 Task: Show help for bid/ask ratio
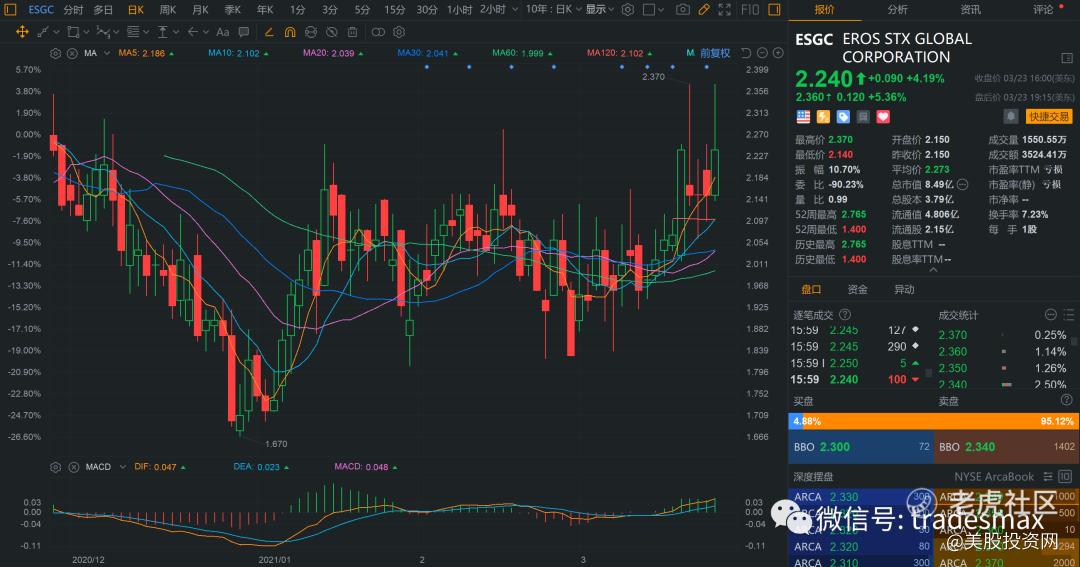[x=1066, y=400]
